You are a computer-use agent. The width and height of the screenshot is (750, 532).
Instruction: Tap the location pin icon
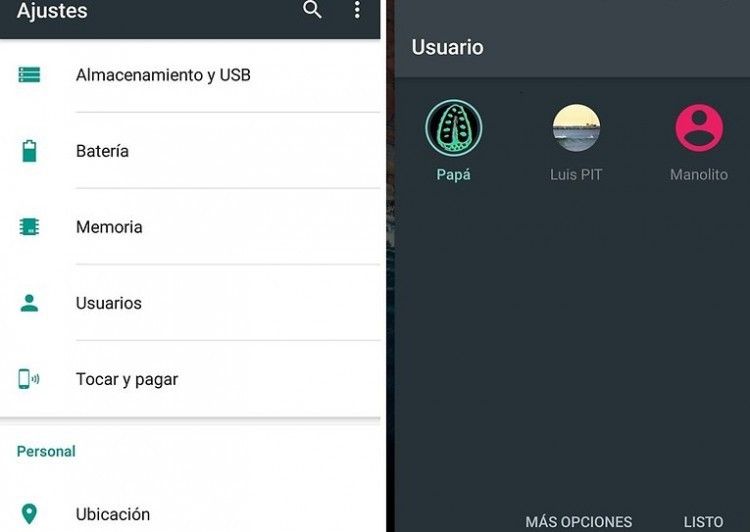tap(29, 514)
